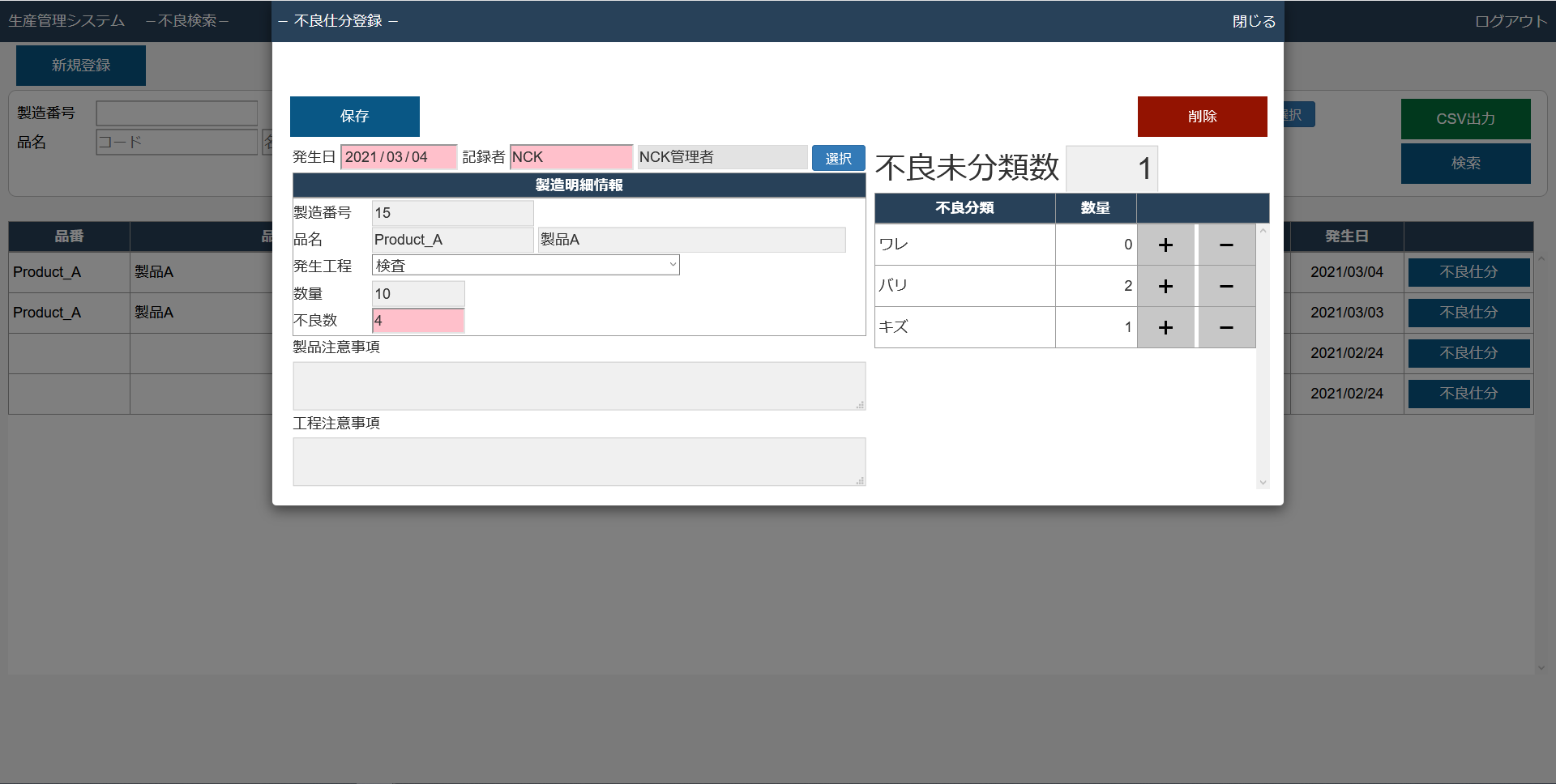Click the 工程注意事項 text area
This screenshot has height=784, width=1556.
point(579,462)
